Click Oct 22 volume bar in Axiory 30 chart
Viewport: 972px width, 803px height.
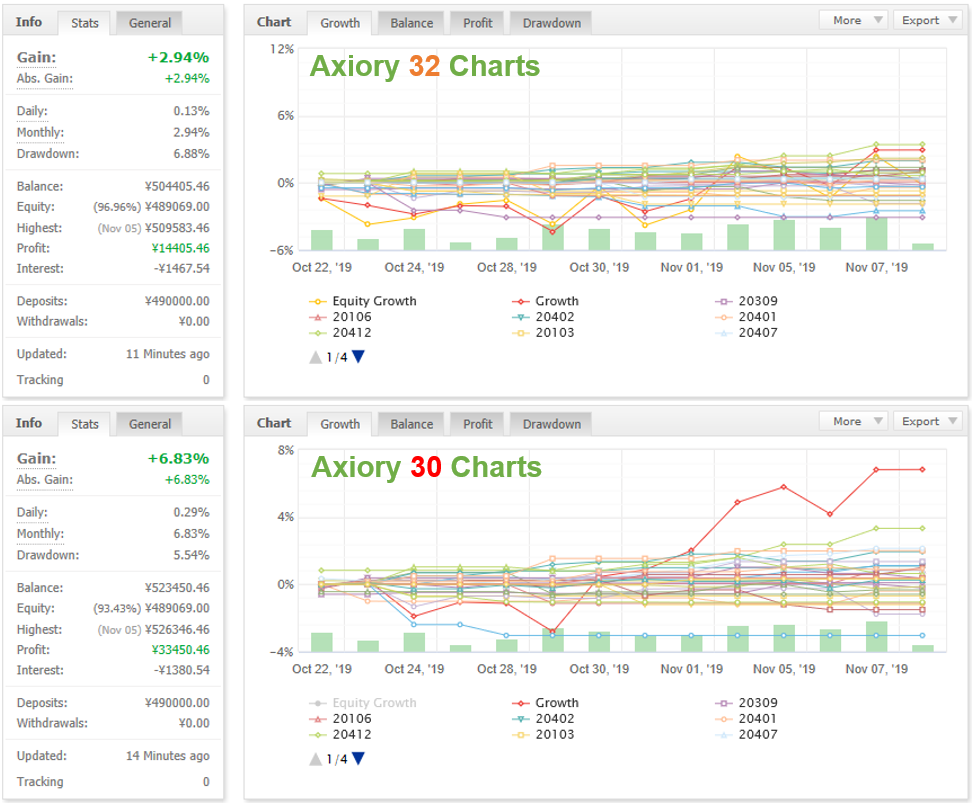click(322, 642)
